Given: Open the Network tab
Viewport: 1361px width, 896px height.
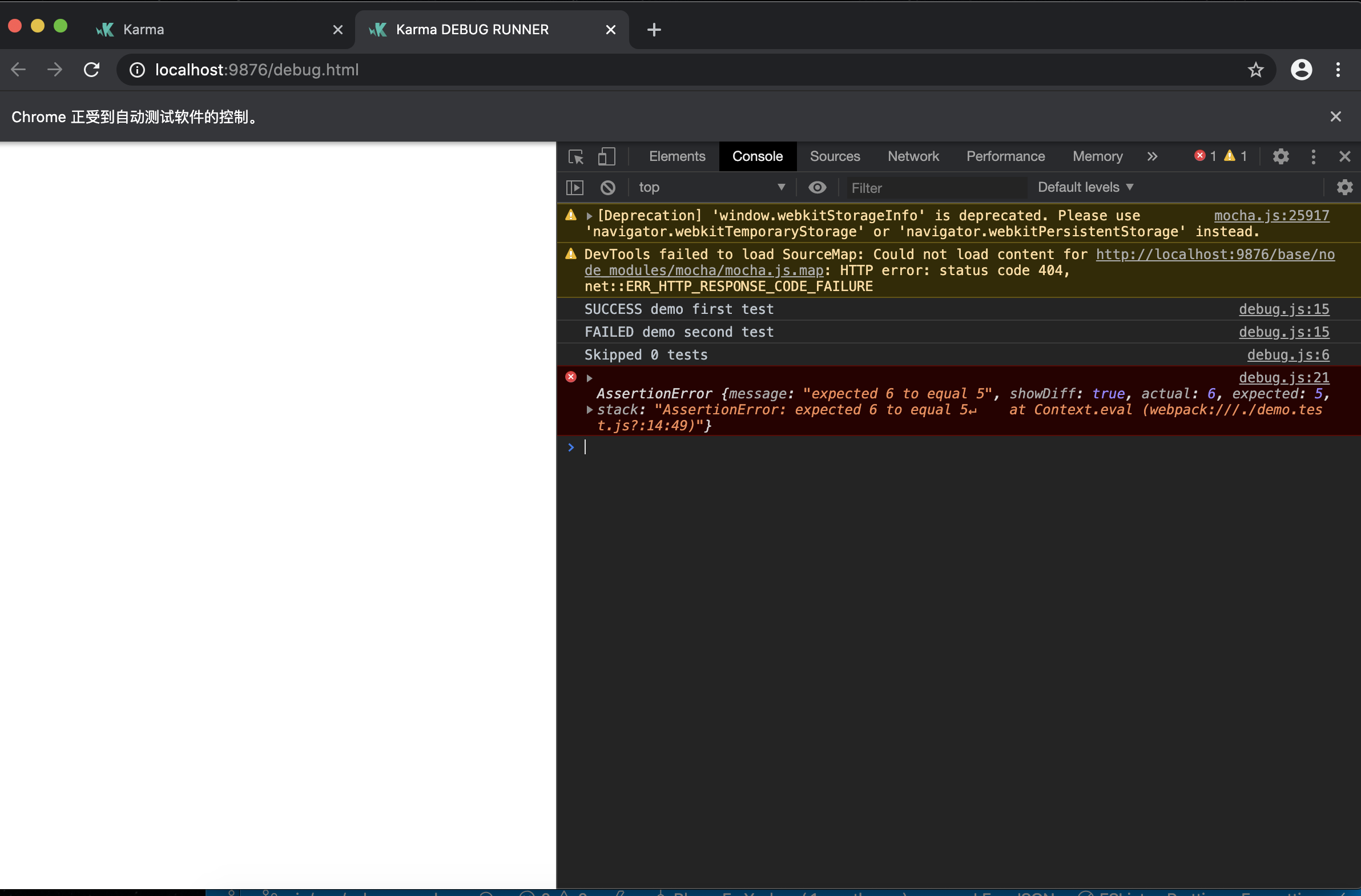Looking at the screenshot, I should tap(913, 156).
